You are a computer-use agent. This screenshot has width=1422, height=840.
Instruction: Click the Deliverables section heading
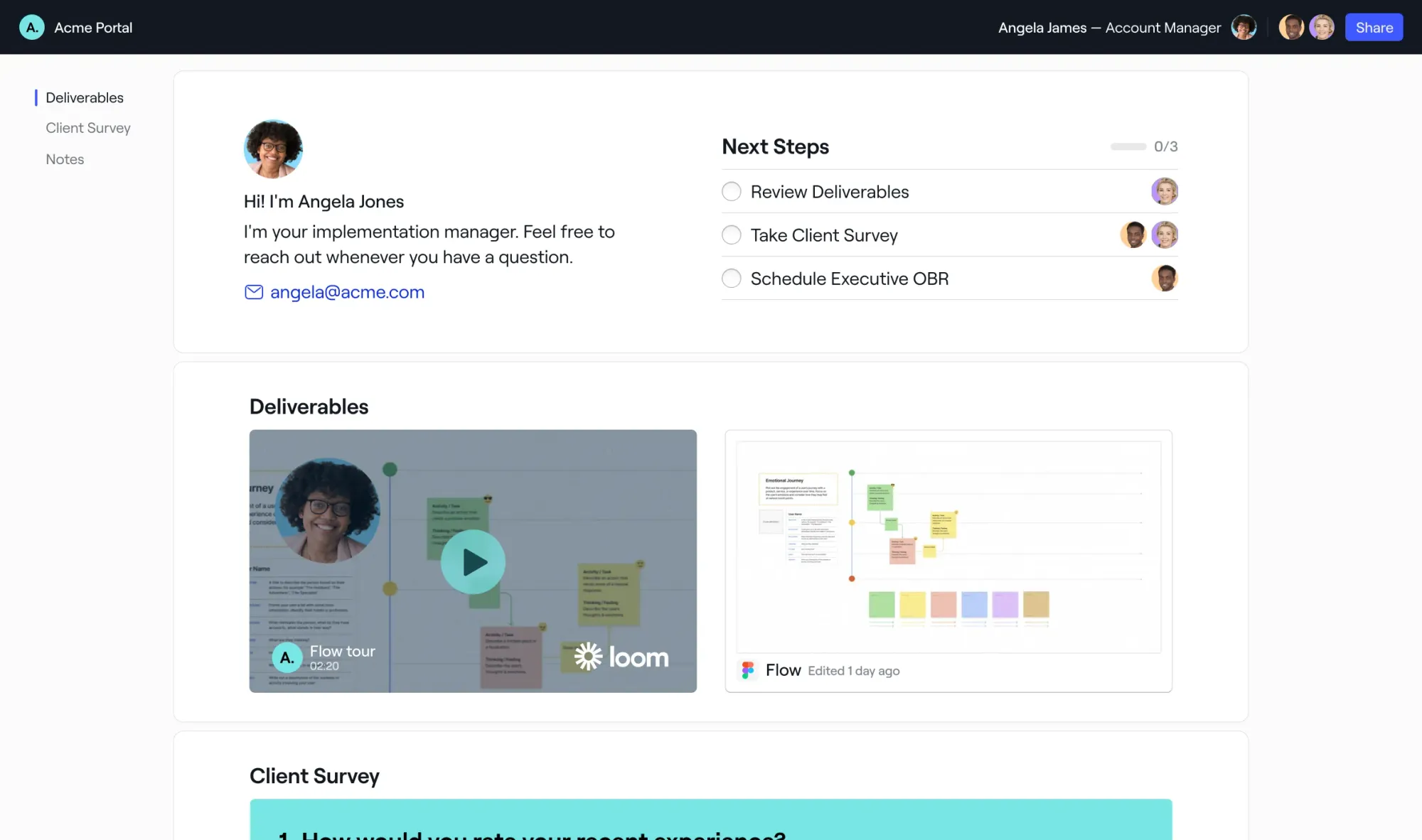tap(309, 406)
